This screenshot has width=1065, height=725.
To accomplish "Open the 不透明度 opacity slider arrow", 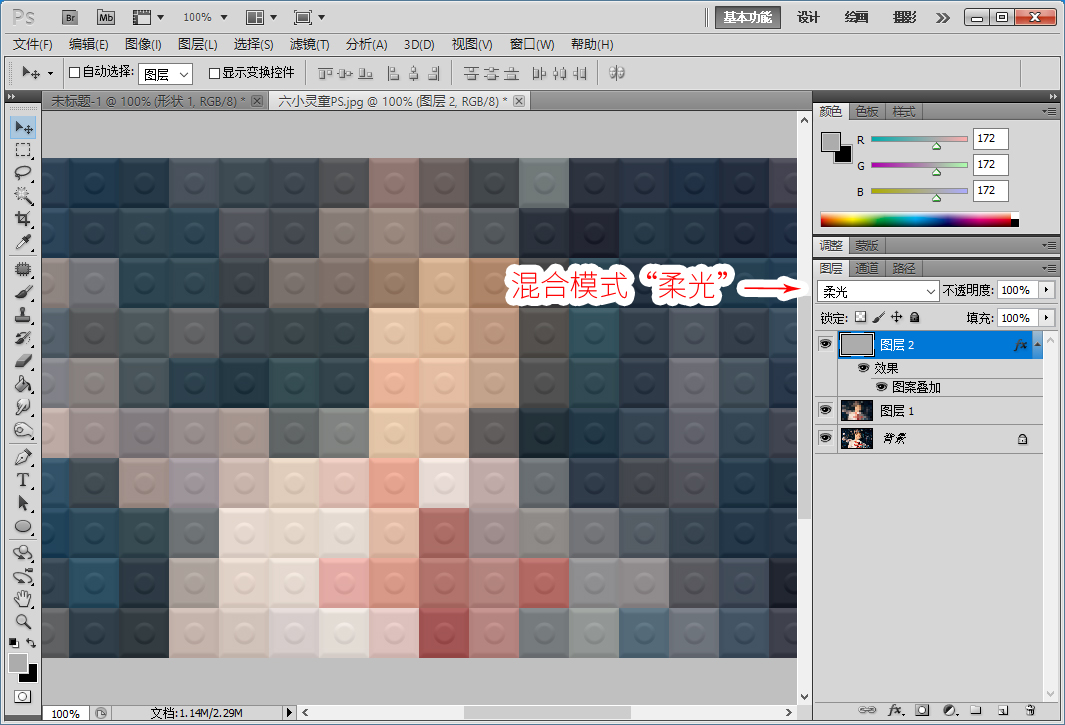I will point(1047,290).
